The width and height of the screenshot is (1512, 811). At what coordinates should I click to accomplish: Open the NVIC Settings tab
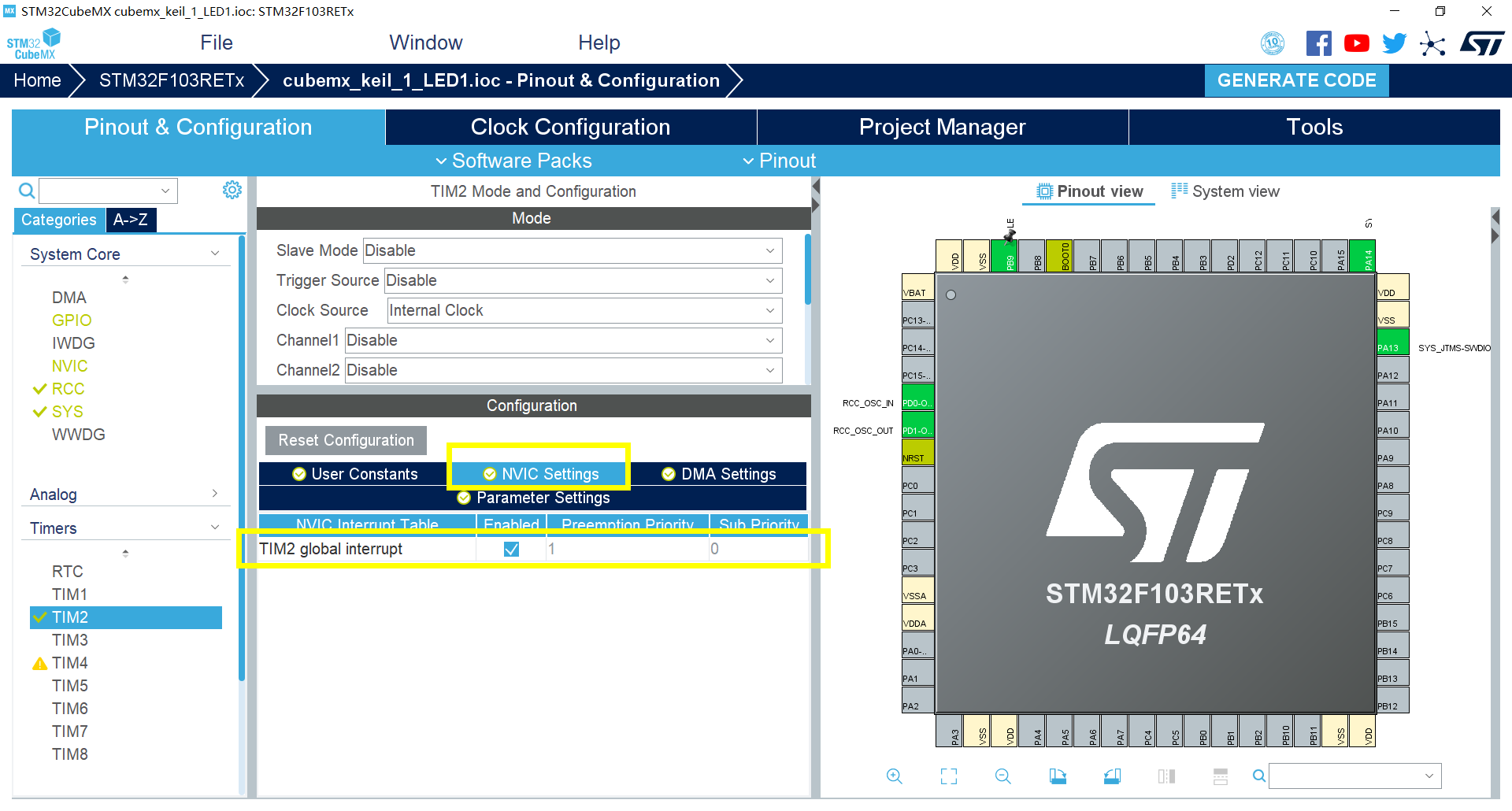(x=541, y=474)
